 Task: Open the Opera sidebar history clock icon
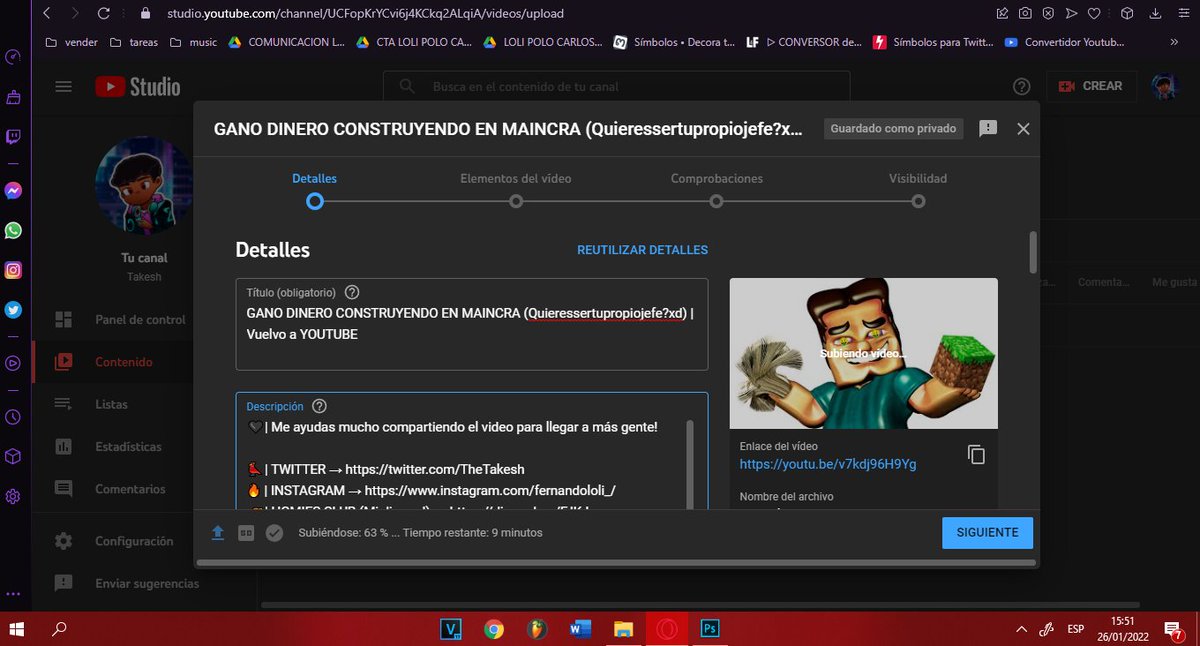point(13,416)
